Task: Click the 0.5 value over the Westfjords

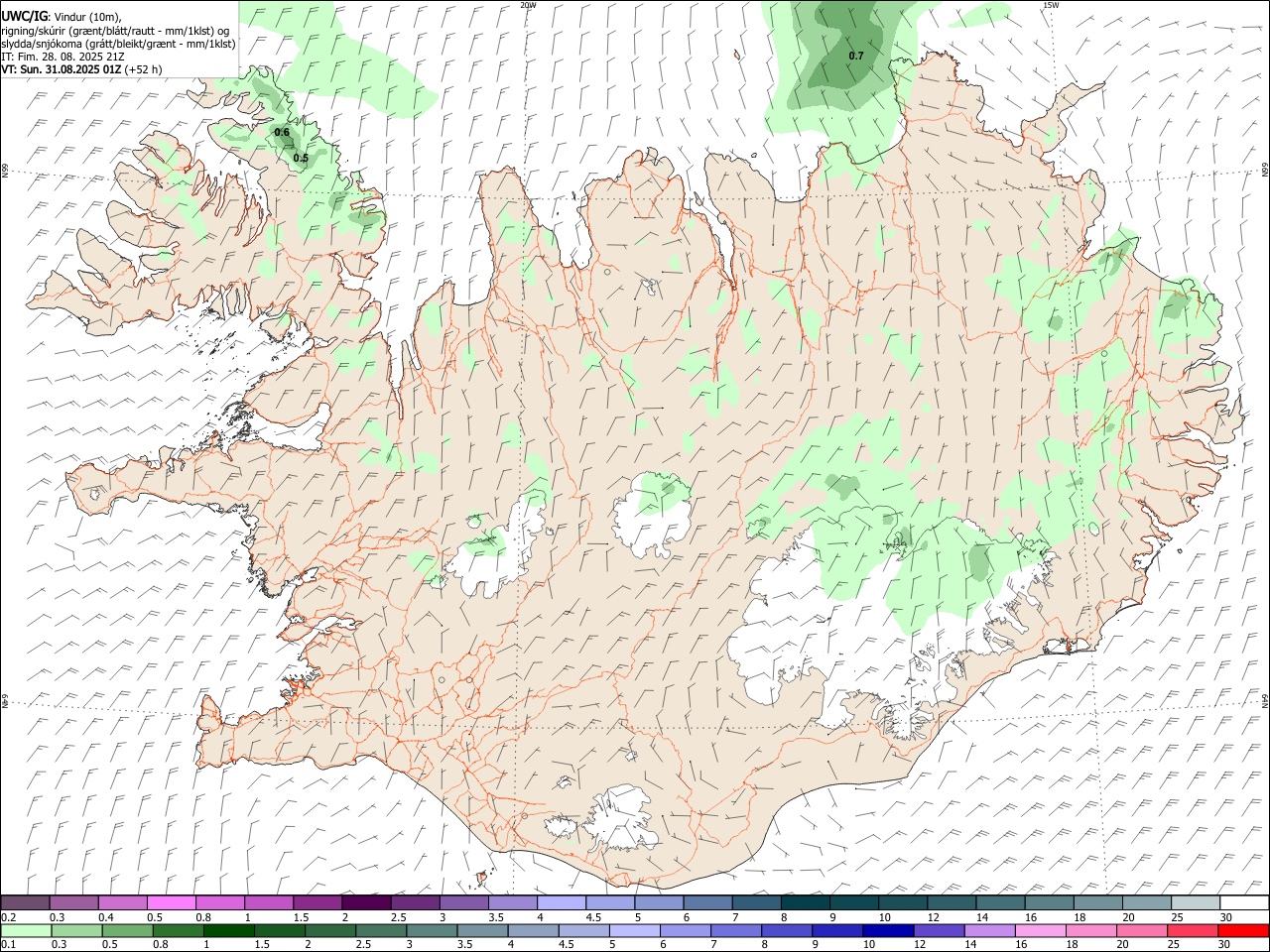Action: 301,158
